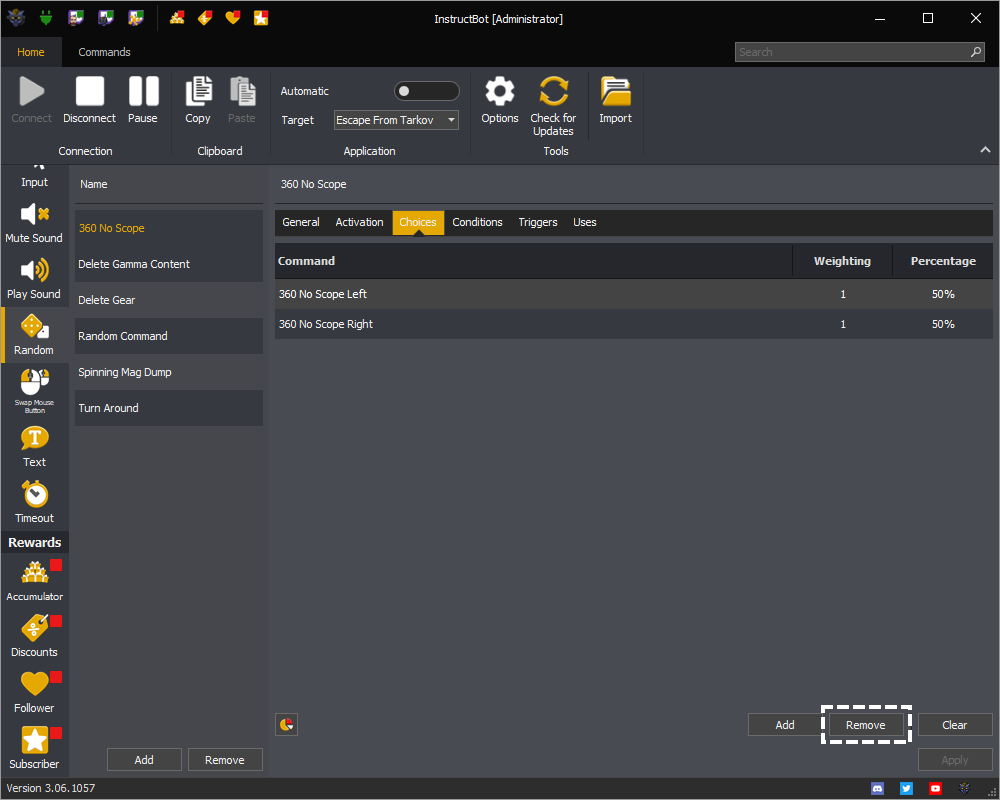Copy the selected command to clipboard

pos(198,100)
